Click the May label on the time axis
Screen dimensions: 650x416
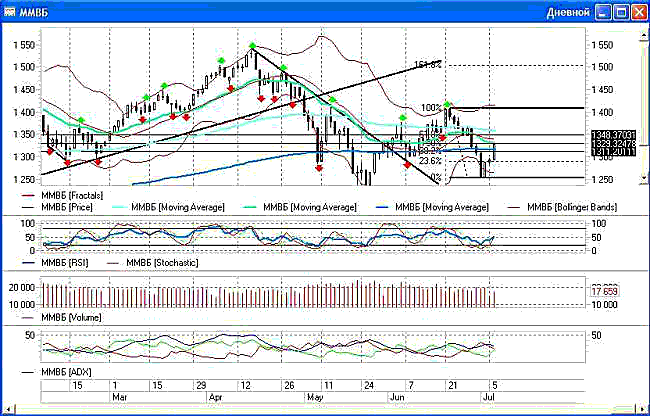[315, 397]
